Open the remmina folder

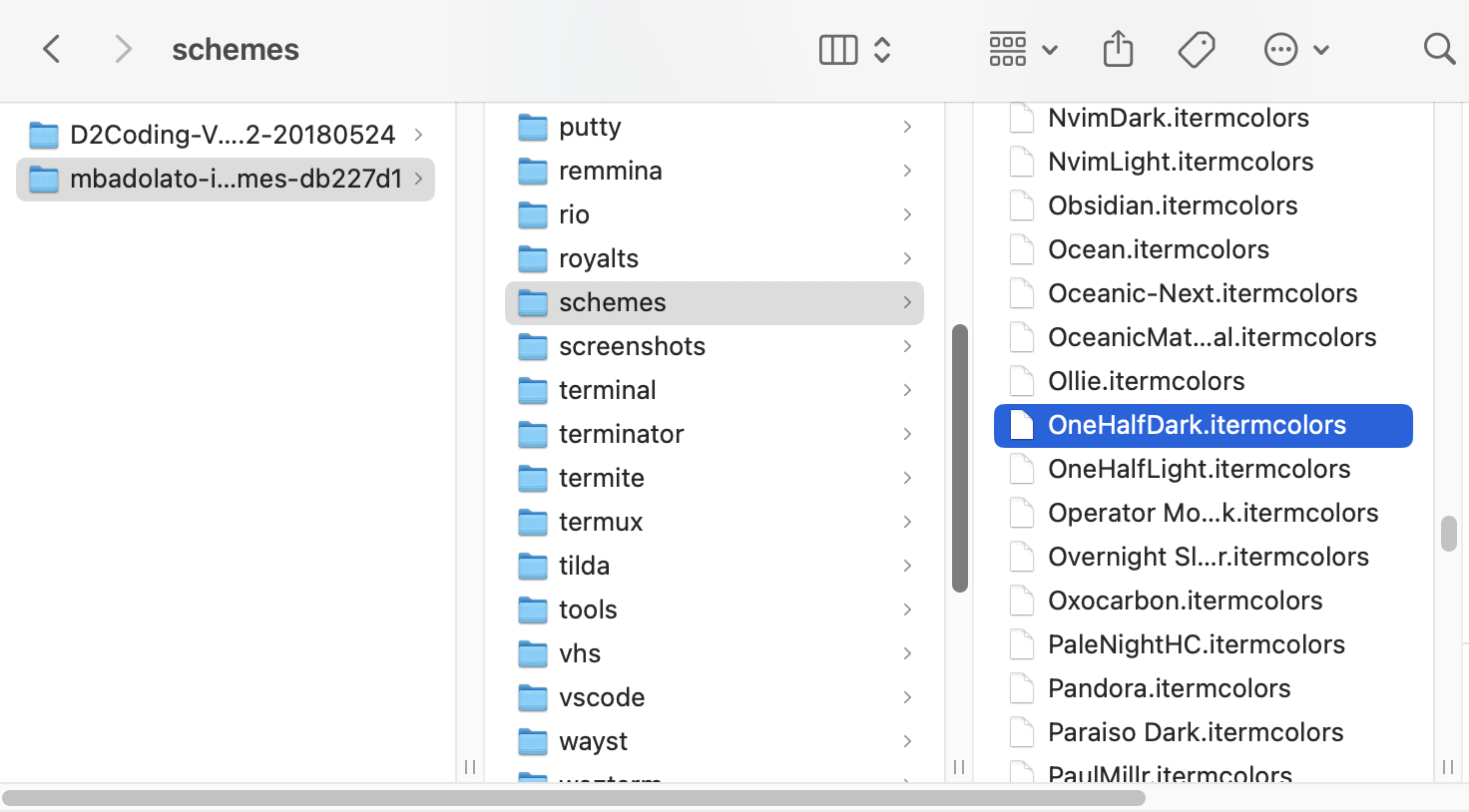715,171
